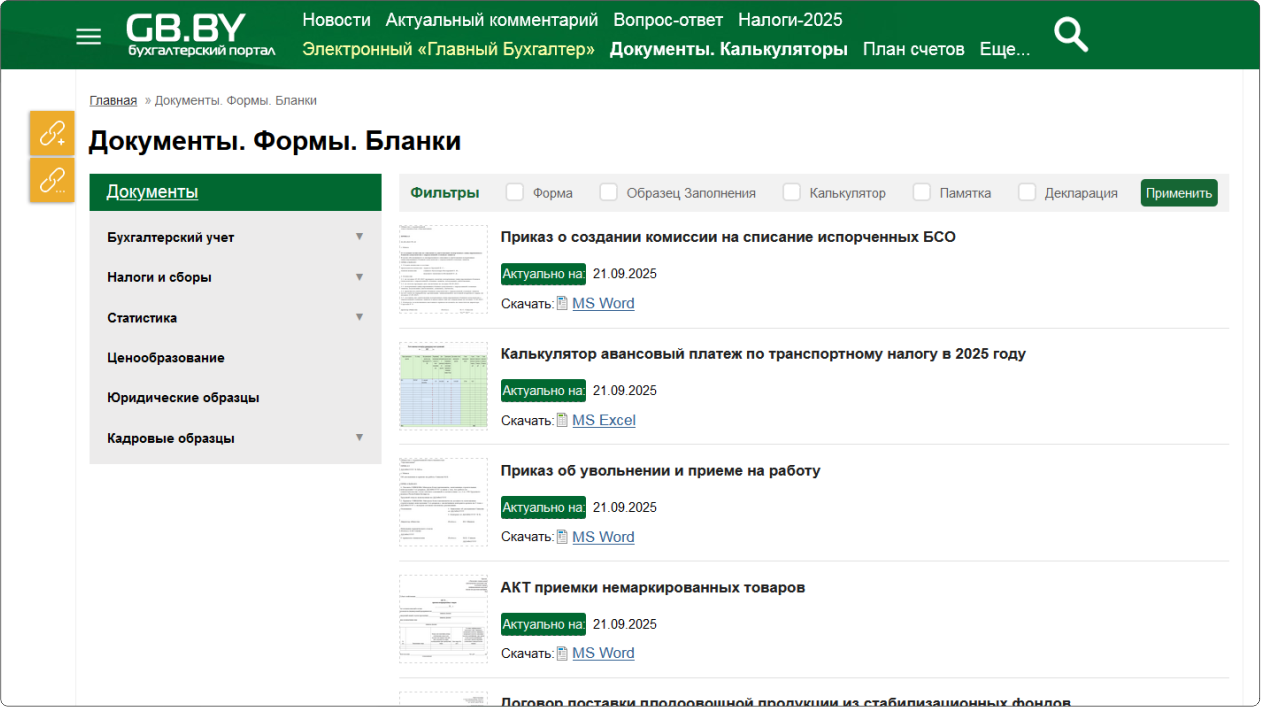Click file icon beside MS Excel link

point(562,421)
